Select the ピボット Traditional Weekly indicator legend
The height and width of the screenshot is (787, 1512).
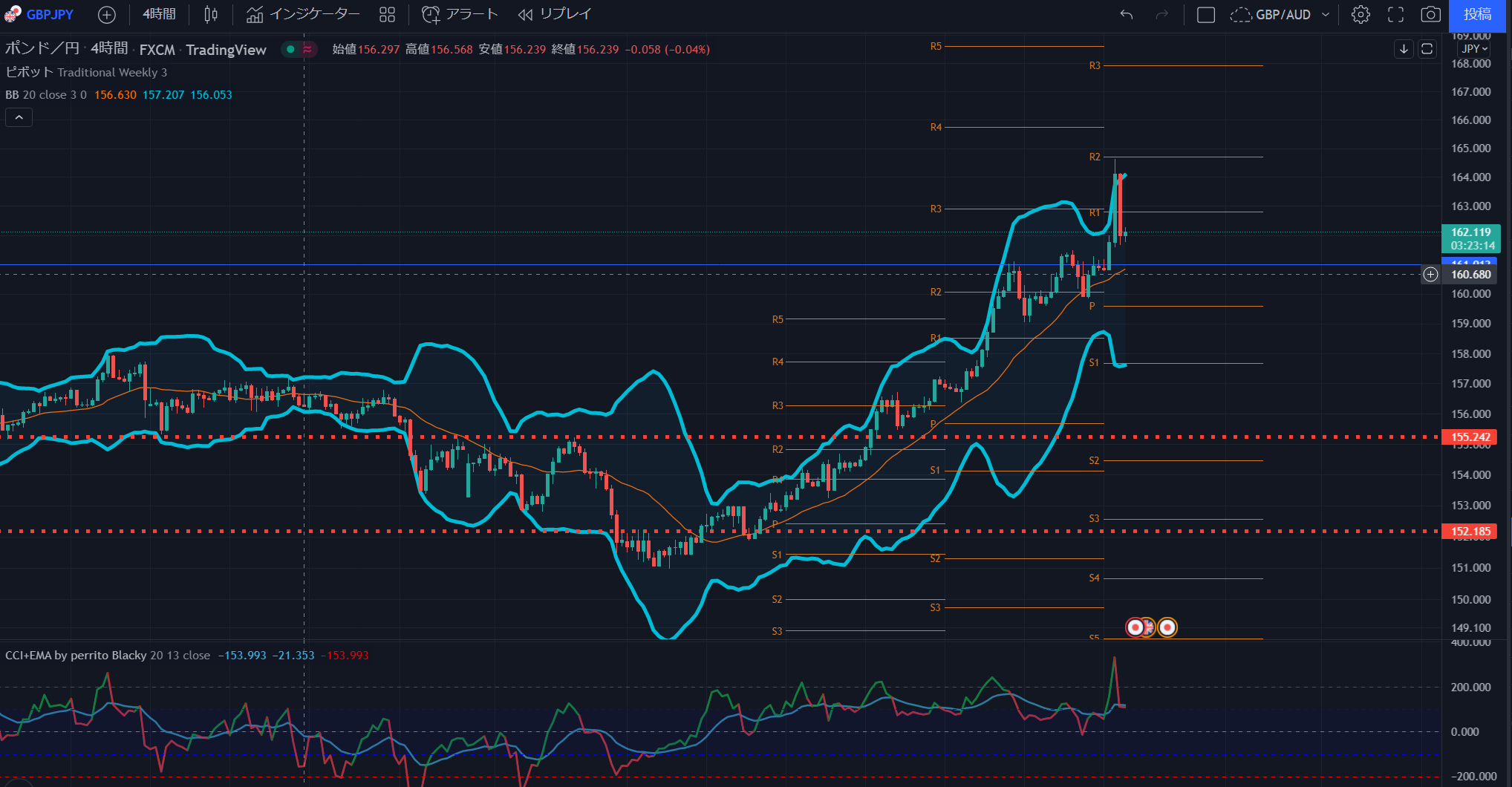click(86, 72)
